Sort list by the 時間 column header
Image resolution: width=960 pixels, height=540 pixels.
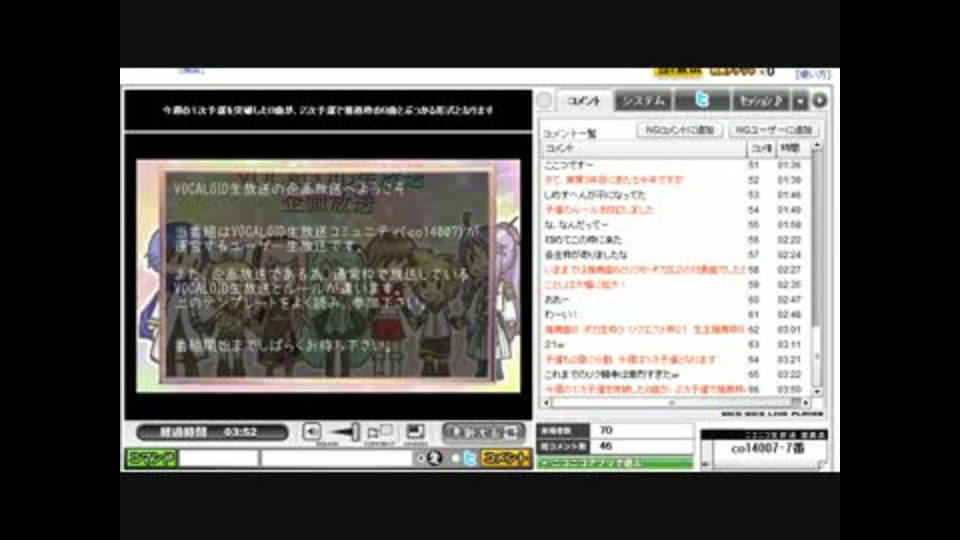pyautogui.click(x=792, y=148)
